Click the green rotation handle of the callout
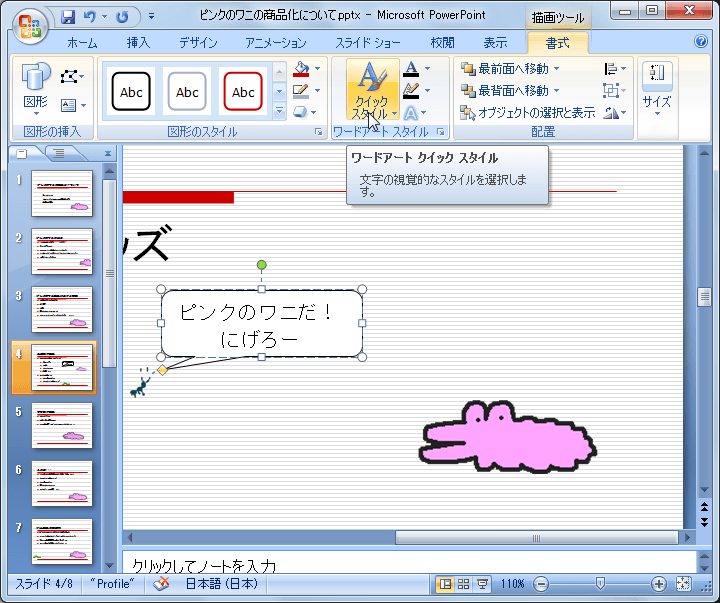Screen dimensions: 720x603 tap(261, 265)
